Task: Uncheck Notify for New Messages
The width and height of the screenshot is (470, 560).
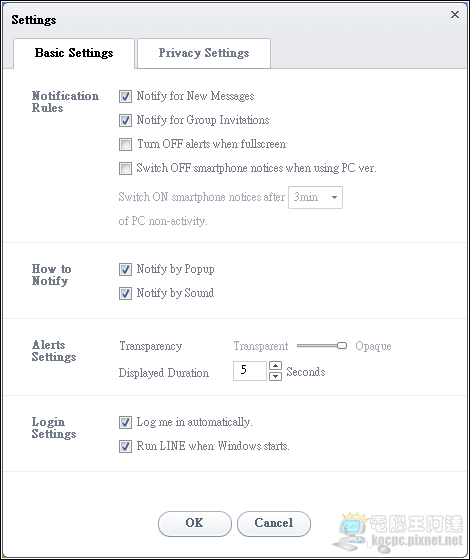Action: click(125, 96)
